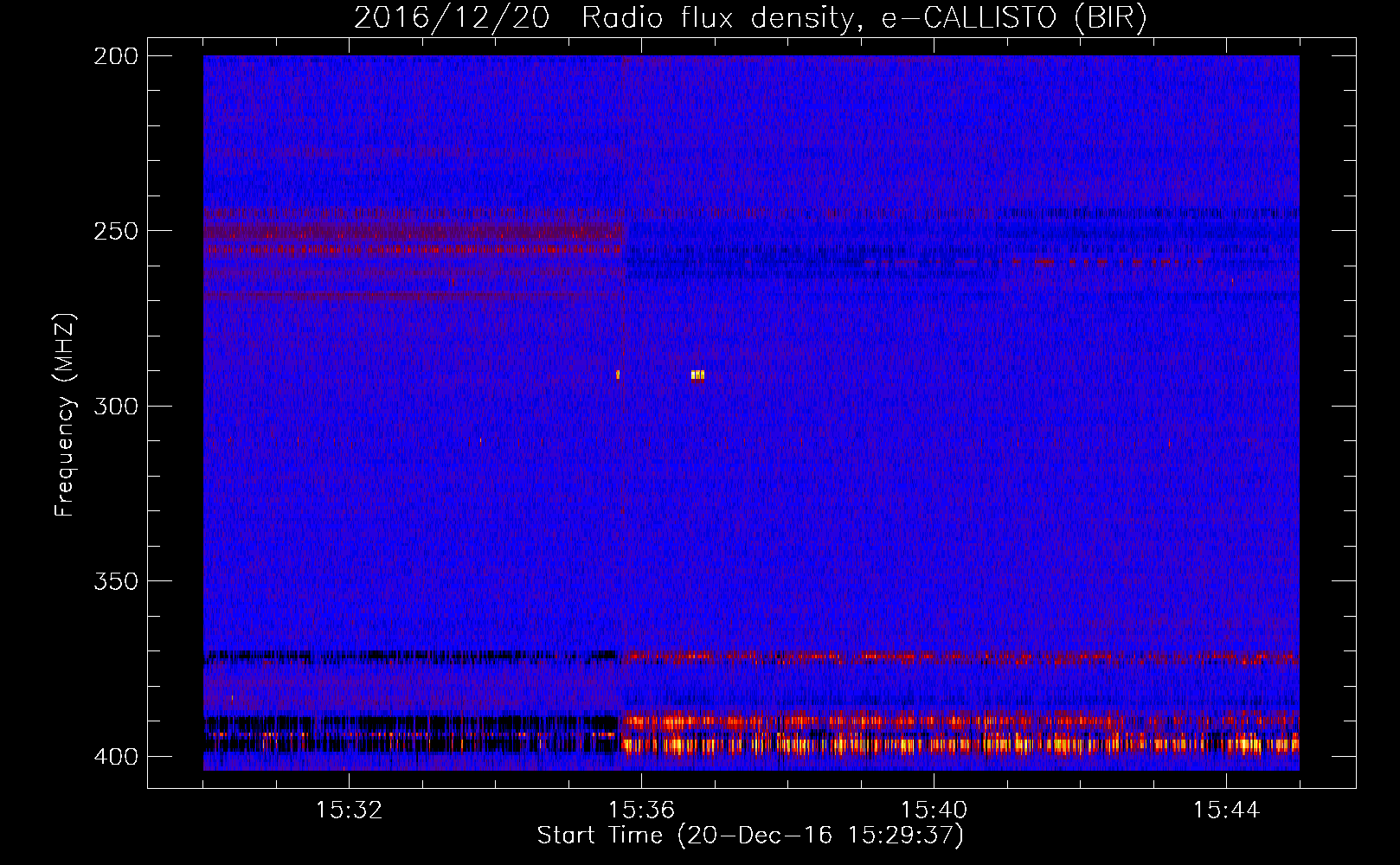Screen dimensions: 1400x865
Task: Click the time tick label '15:36'
Action: tap(641, 811)
